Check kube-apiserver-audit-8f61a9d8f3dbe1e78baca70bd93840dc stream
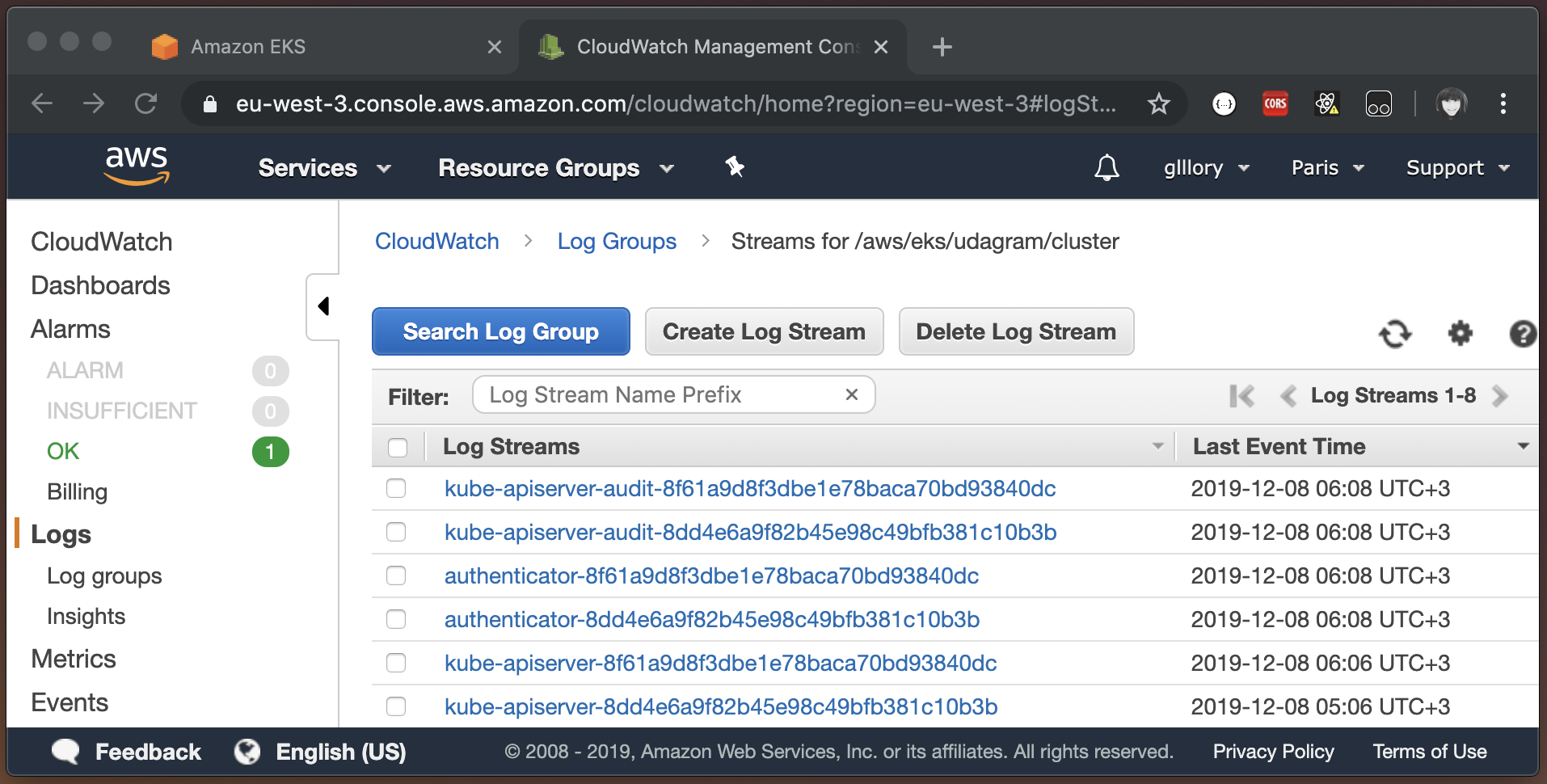The image size is (1547, 784). [x=396, y=488]
